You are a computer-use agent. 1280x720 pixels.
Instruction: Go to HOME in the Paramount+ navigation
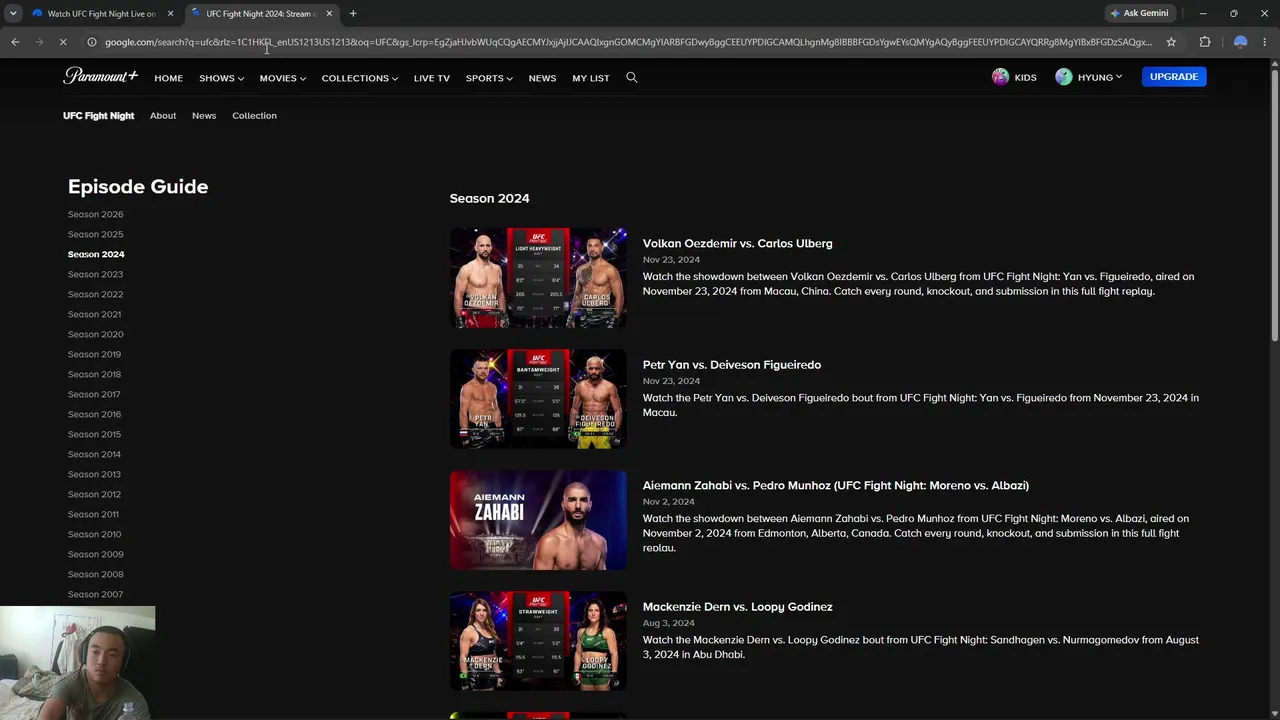coord(168,78)
